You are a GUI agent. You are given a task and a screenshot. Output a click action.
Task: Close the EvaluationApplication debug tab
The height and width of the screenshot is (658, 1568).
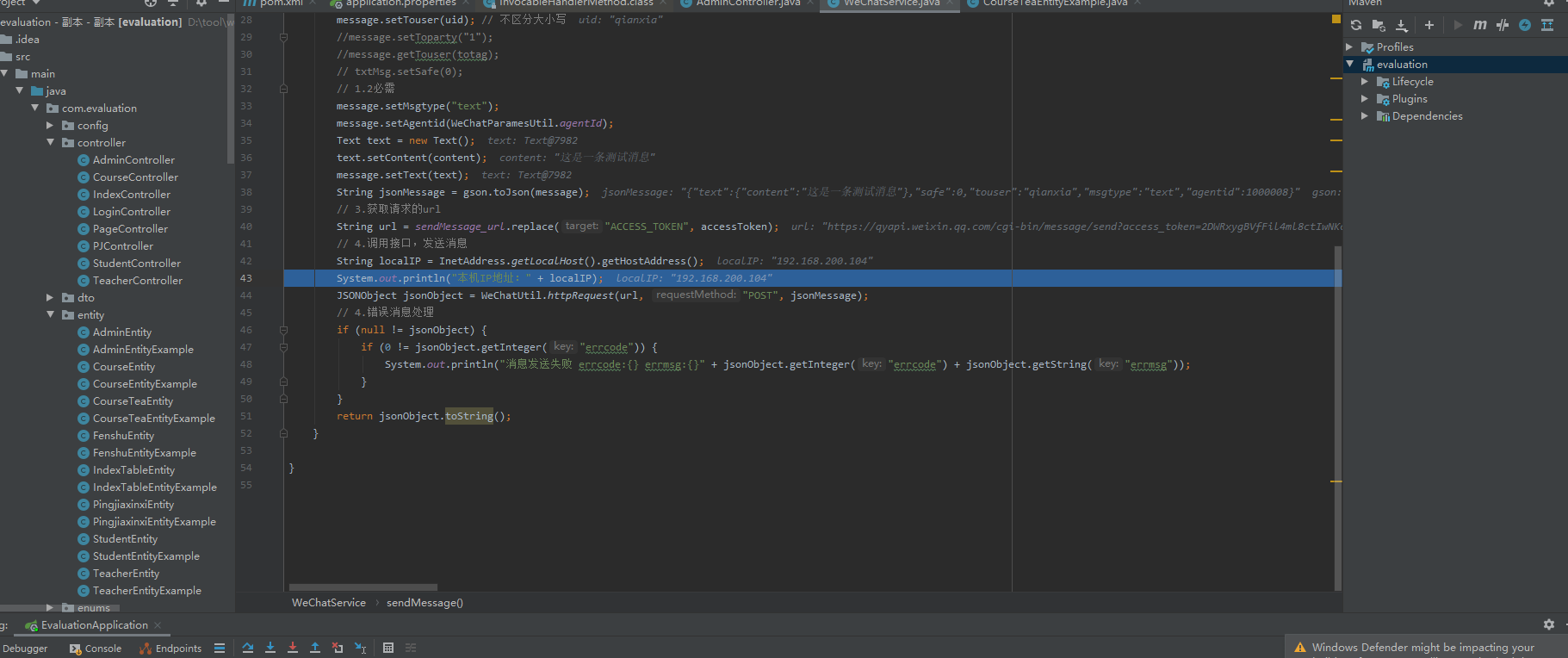click(158, 625)
